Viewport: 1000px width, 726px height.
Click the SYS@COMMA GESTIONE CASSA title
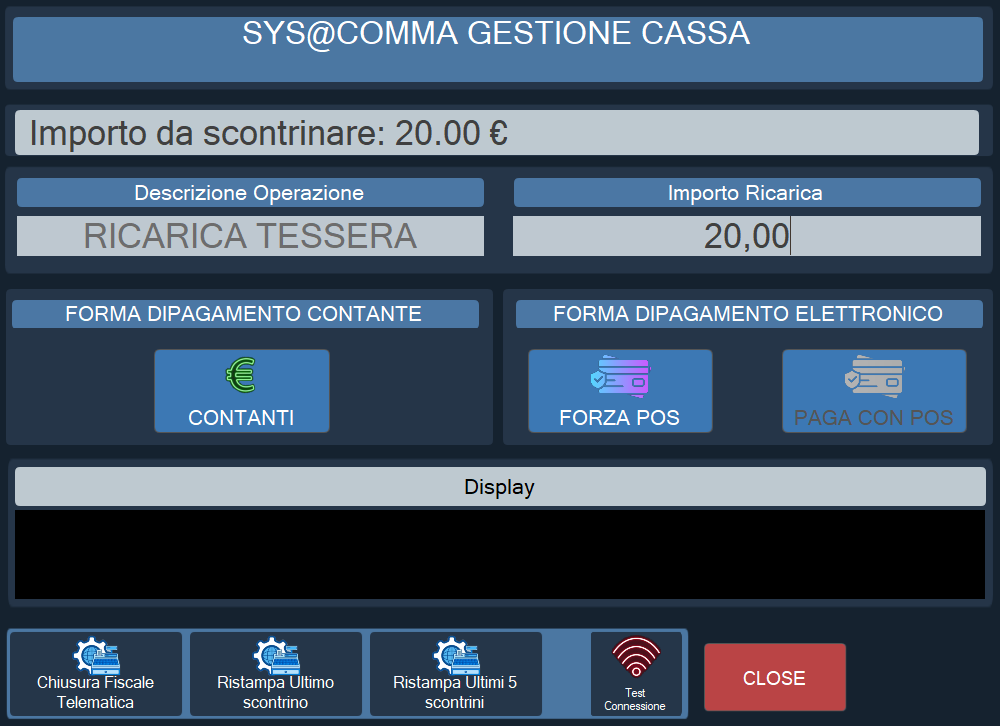pyautogui.click(x=496, y=33)
